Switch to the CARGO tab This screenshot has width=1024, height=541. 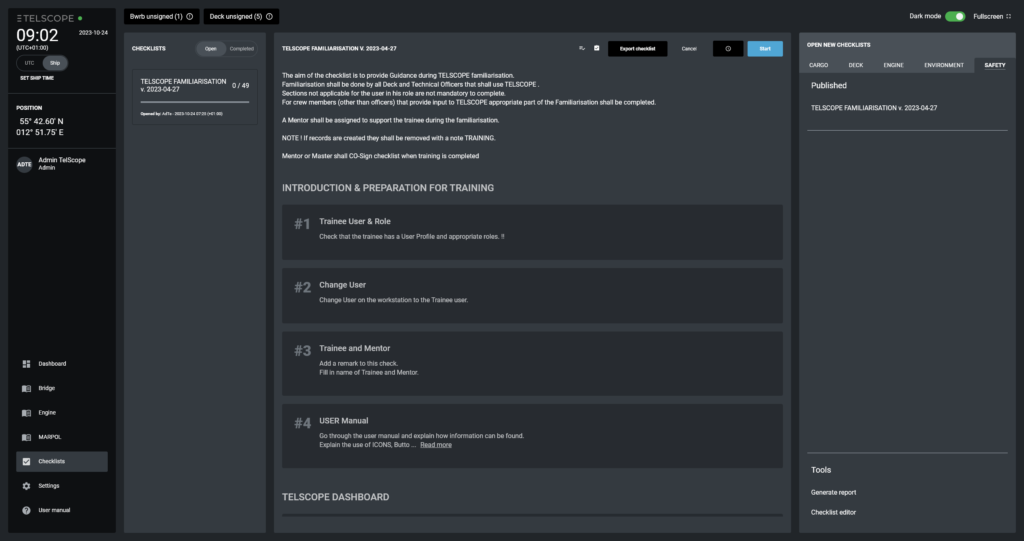(x=818, y=65)
